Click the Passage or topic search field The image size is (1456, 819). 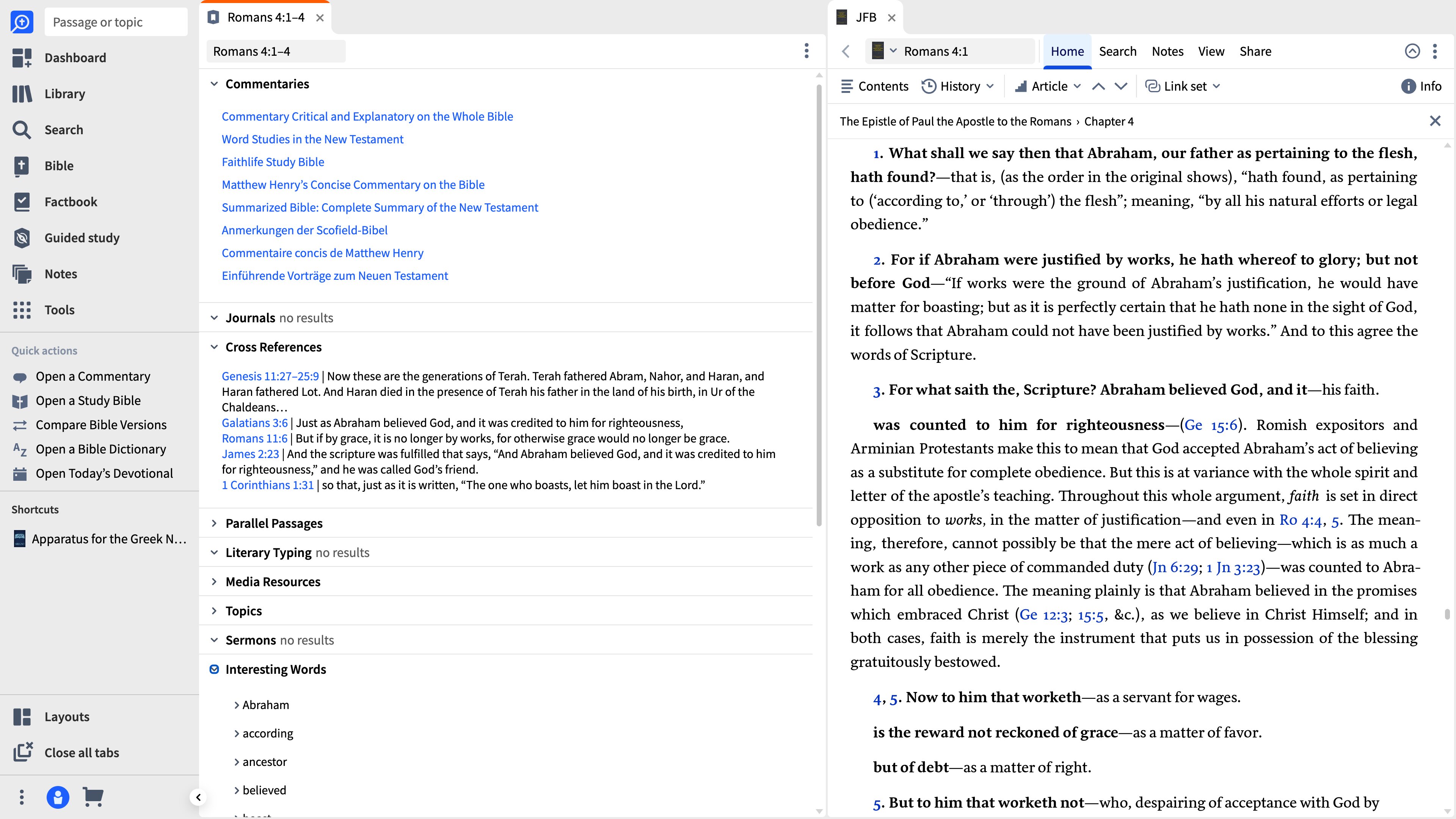(116, 22)
